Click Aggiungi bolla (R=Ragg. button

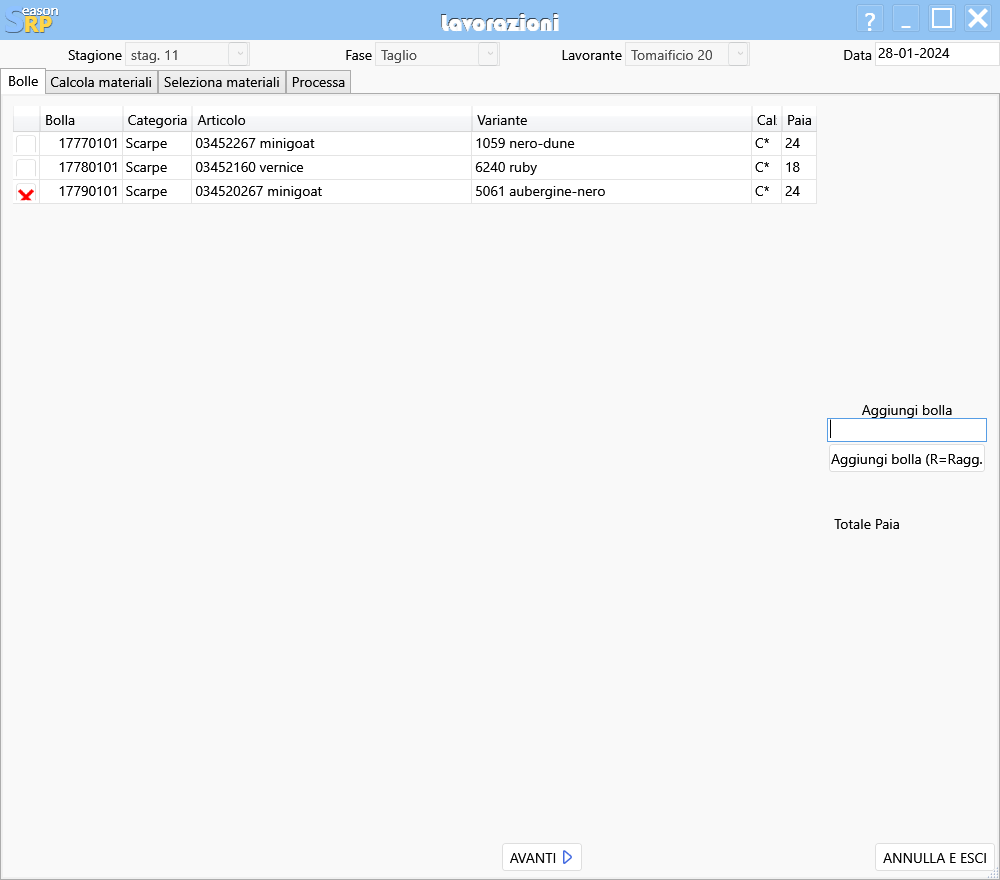(906, 459)
